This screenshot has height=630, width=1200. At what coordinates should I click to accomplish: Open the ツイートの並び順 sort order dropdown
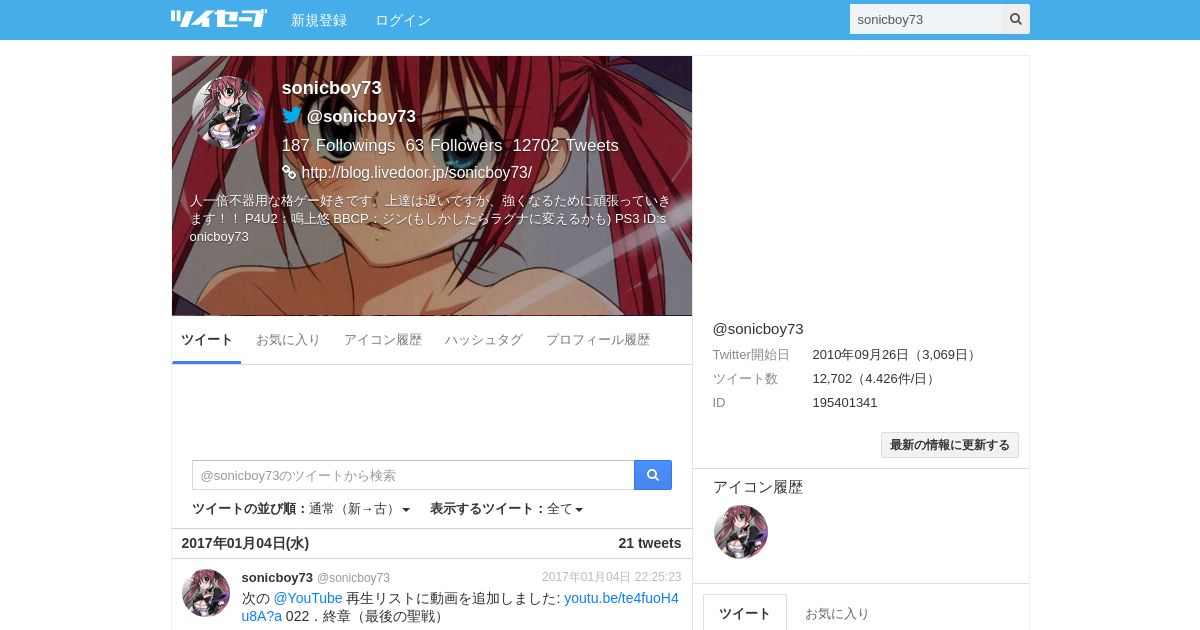301,509
